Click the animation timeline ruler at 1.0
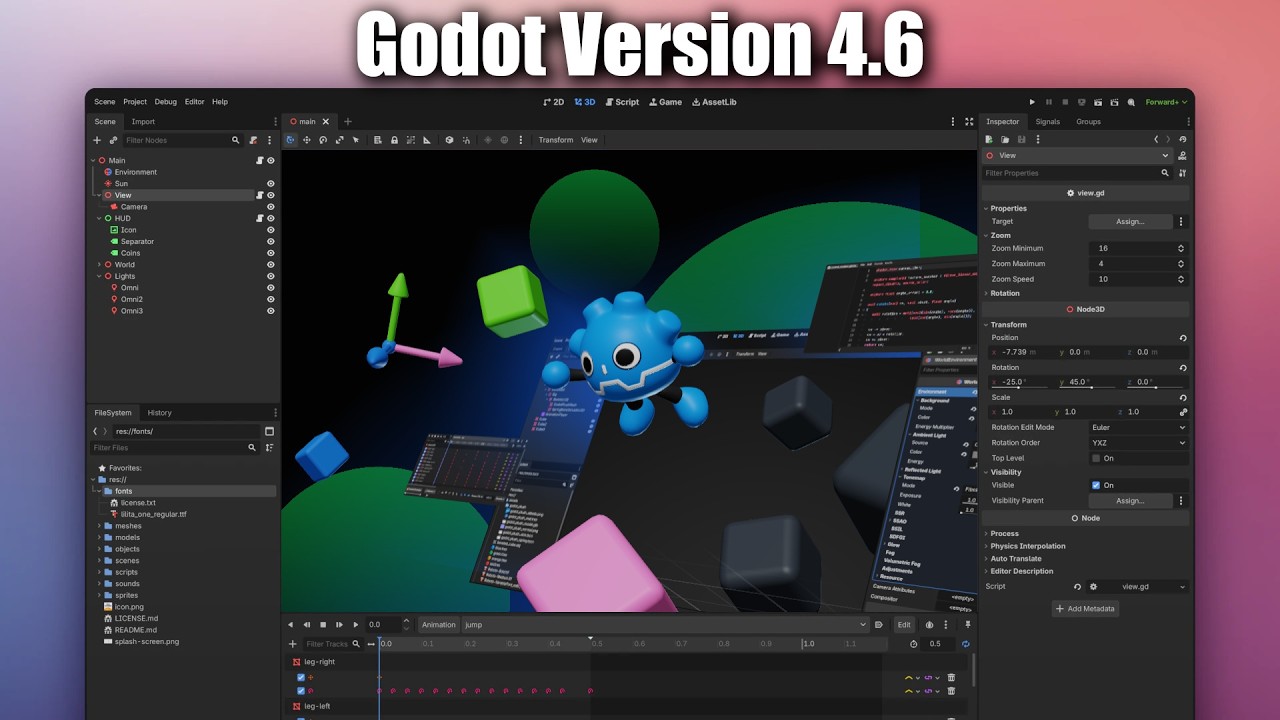Screen dimensions: 1280x720 tap(808, 644)
